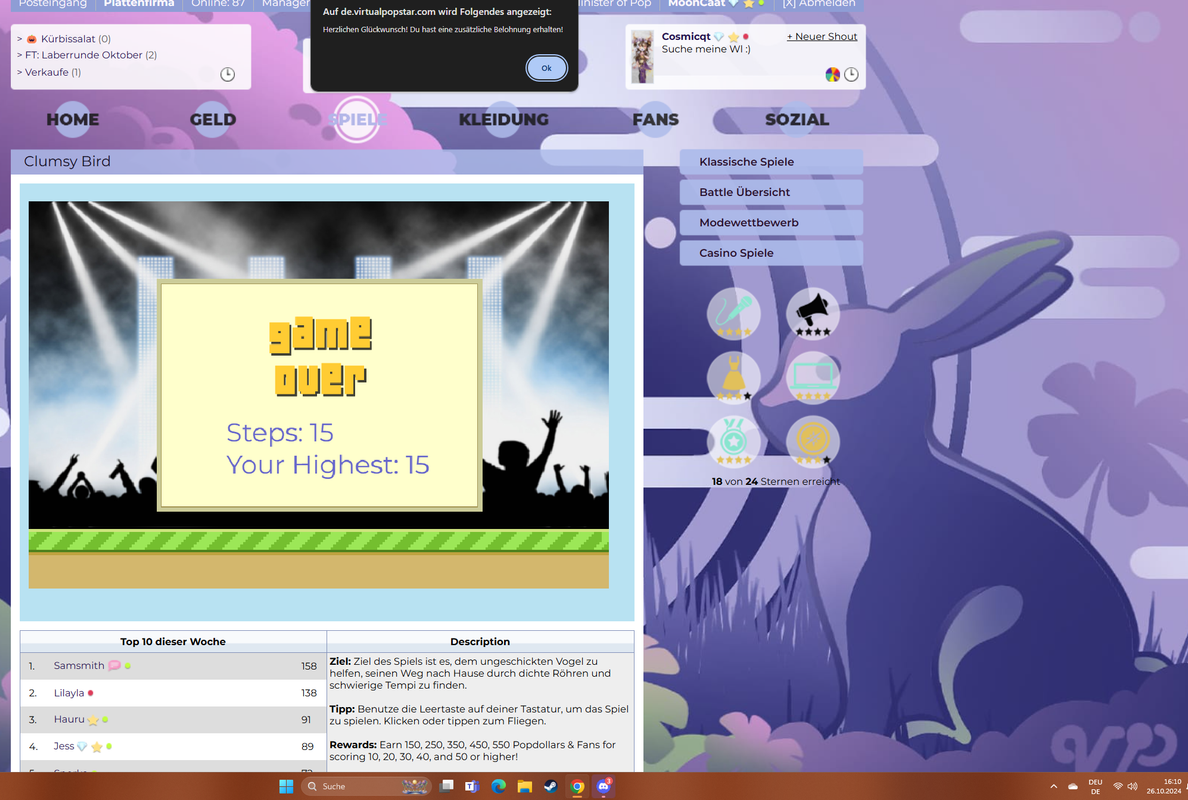Click the [X] Abmelden logout link
The width and height of the screenshot is (1188, 800).
pos(819,4)
